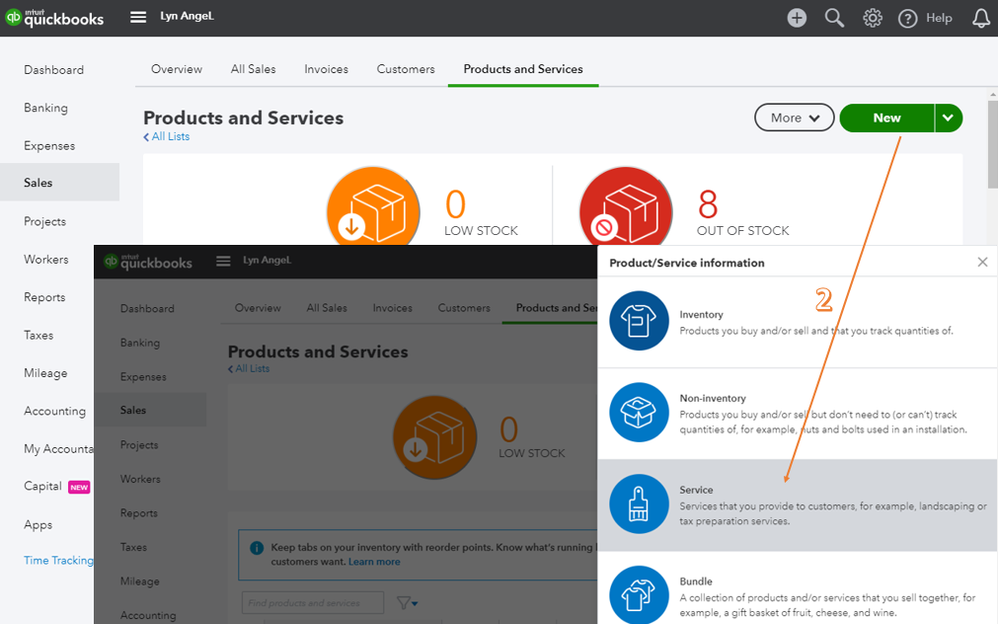Click Lyn AngeL company name in main header
This screenshot has width=998, height=624.
tap(187, 16)
